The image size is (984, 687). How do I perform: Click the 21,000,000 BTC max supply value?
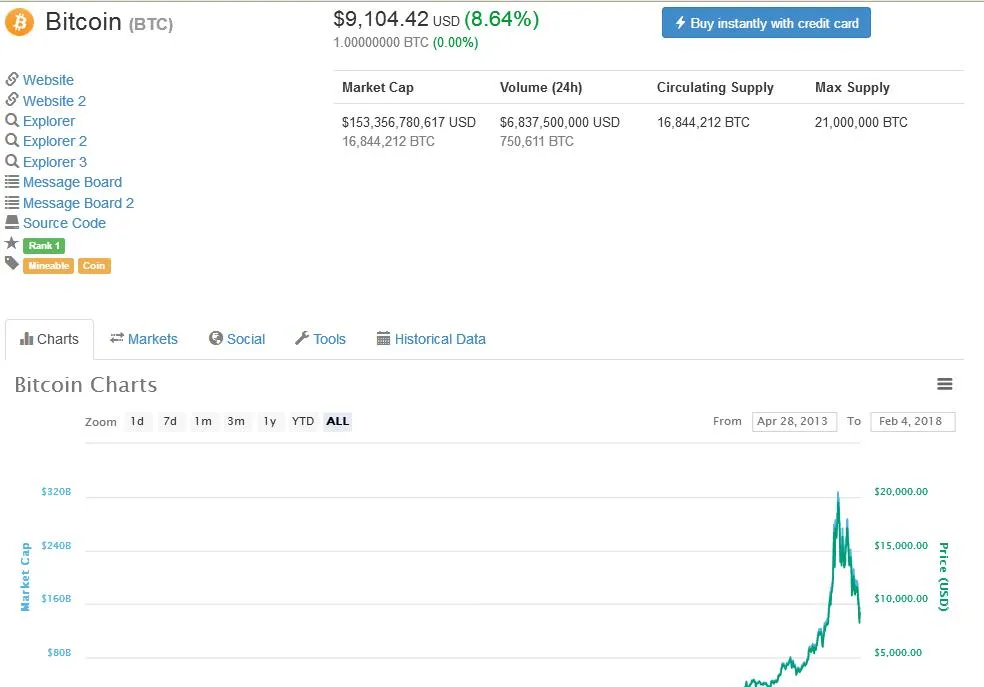[861, 122]
